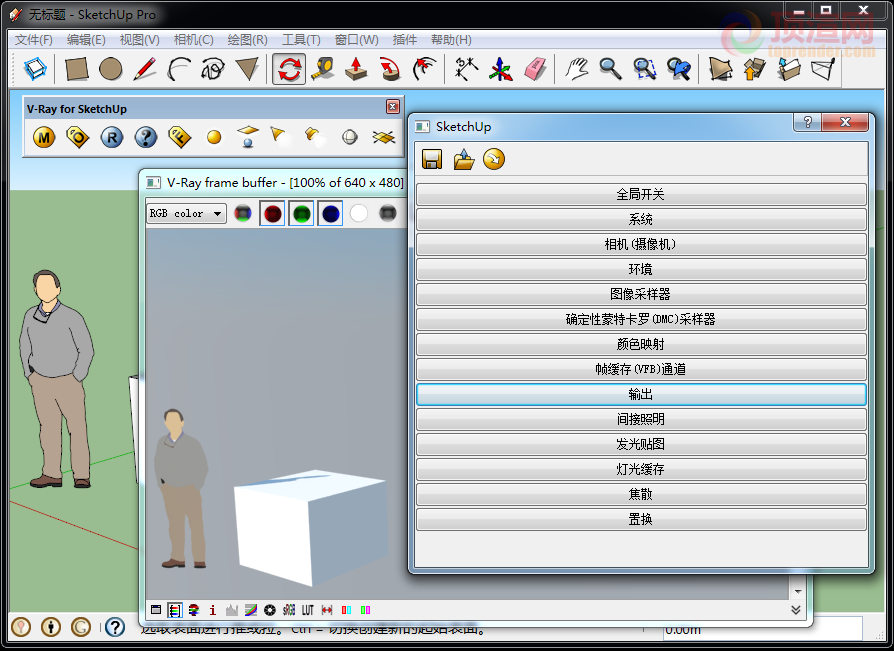Image resolution: width=894 pixels, height=651 pixels.
Task: Add V-Ray rectangle light icon
Action: click(x=248, y=137)
